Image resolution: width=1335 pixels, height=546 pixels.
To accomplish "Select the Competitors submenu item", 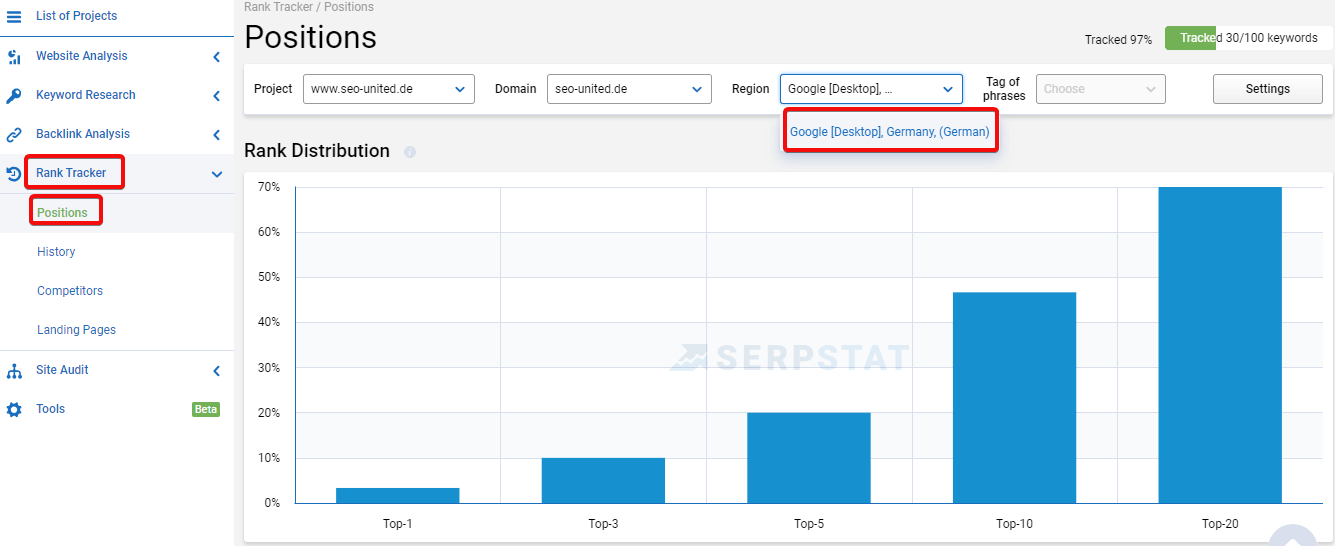I will (x=70, y=291).
